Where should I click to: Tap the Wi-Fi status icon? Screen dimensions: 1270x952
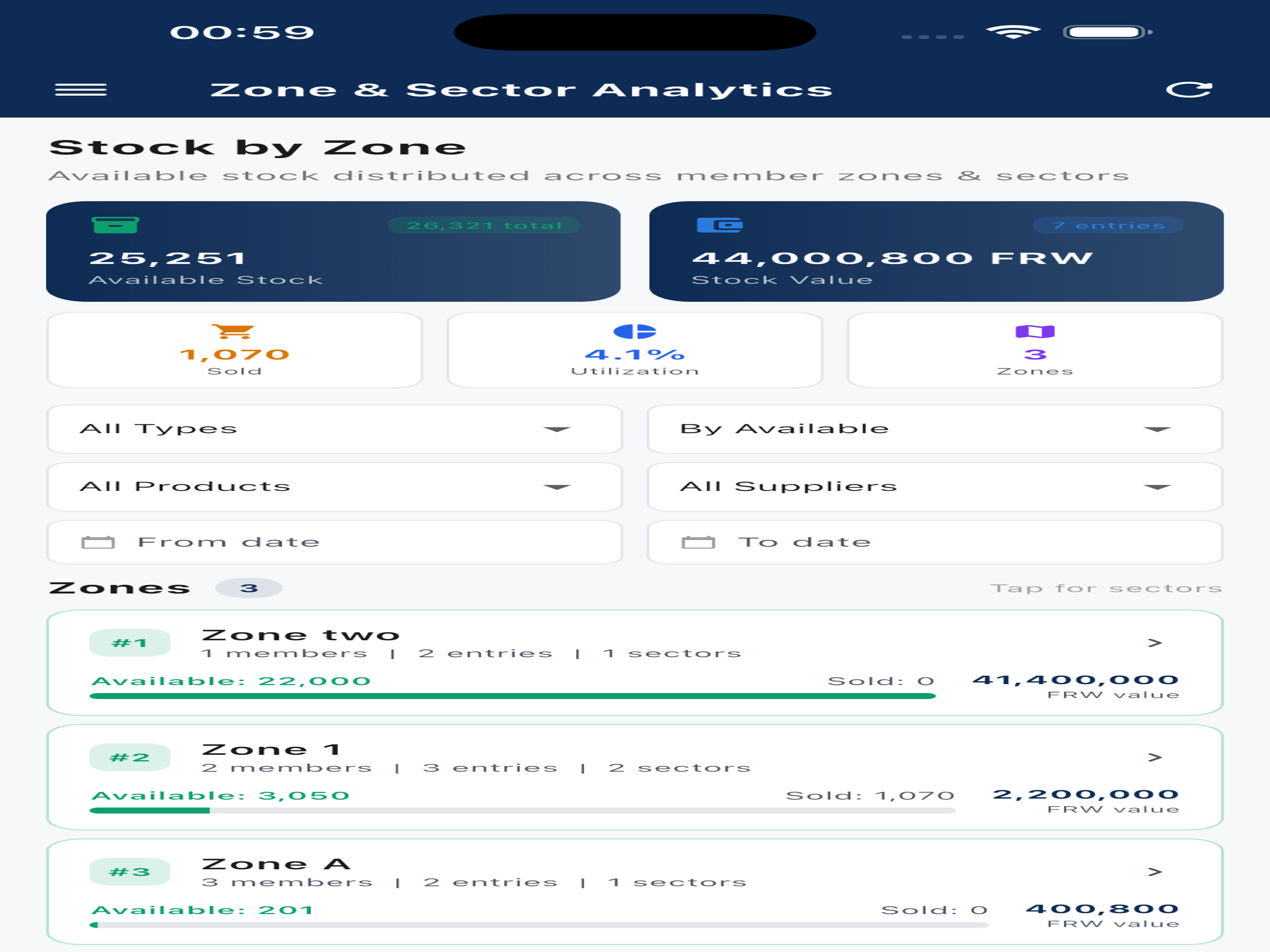pyautogui.click(x=1013, y=32)
